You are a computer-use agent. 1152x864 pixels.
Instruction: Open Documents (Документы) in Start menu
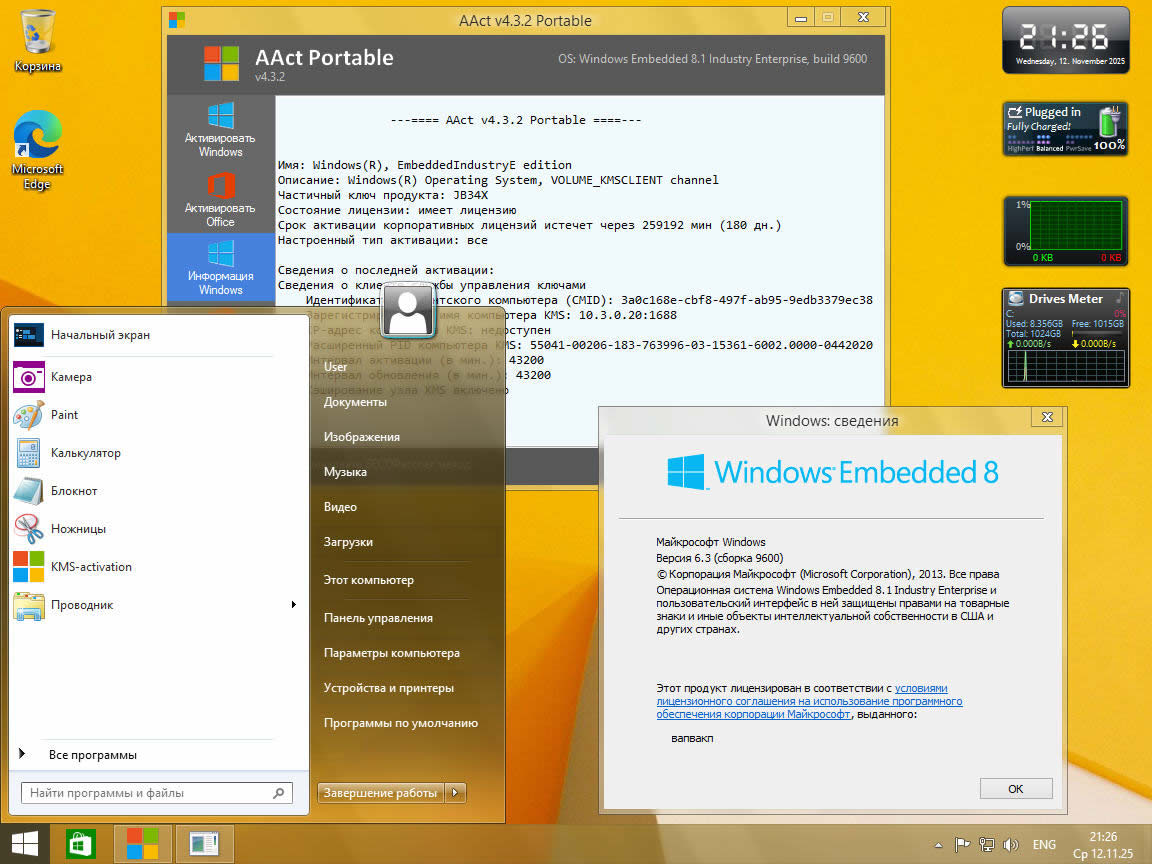point(355,402)
